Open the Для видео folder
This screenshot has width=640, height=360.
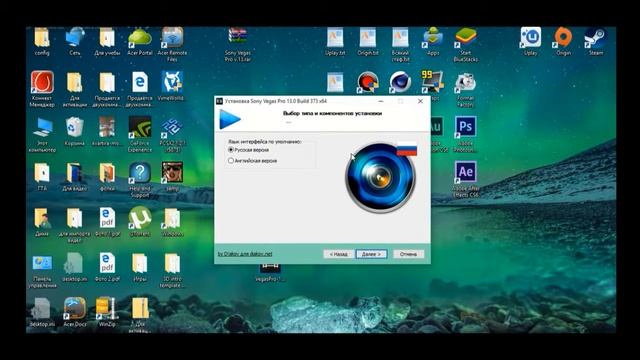coord(74,177)
